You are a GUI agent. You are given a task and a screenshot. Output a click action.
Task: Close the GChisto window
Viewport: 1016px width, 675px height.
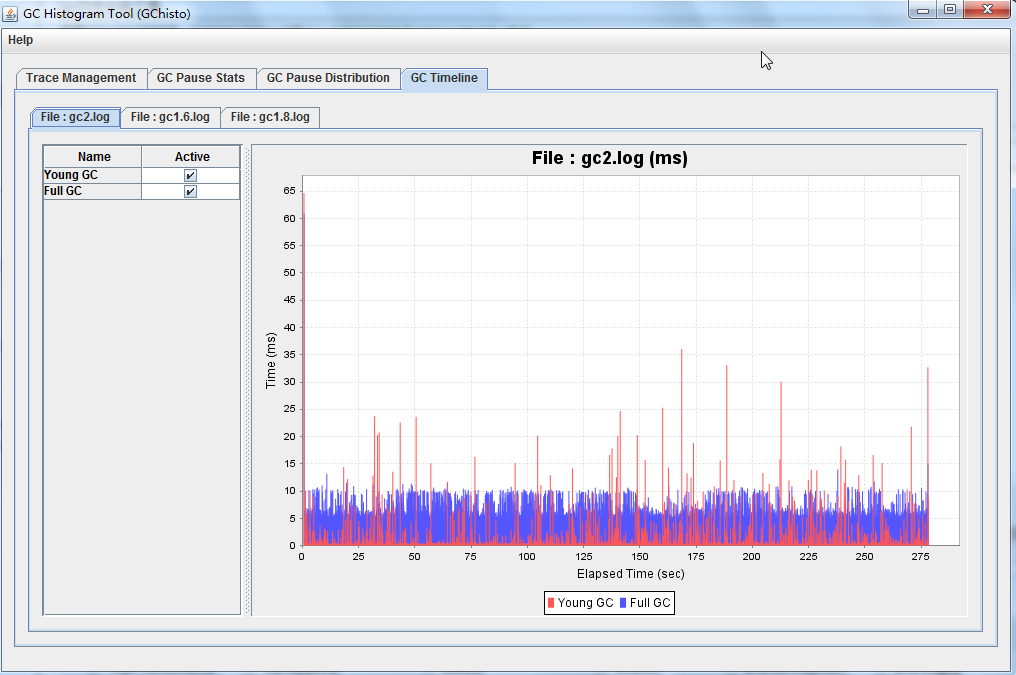[x=987, y=10]
